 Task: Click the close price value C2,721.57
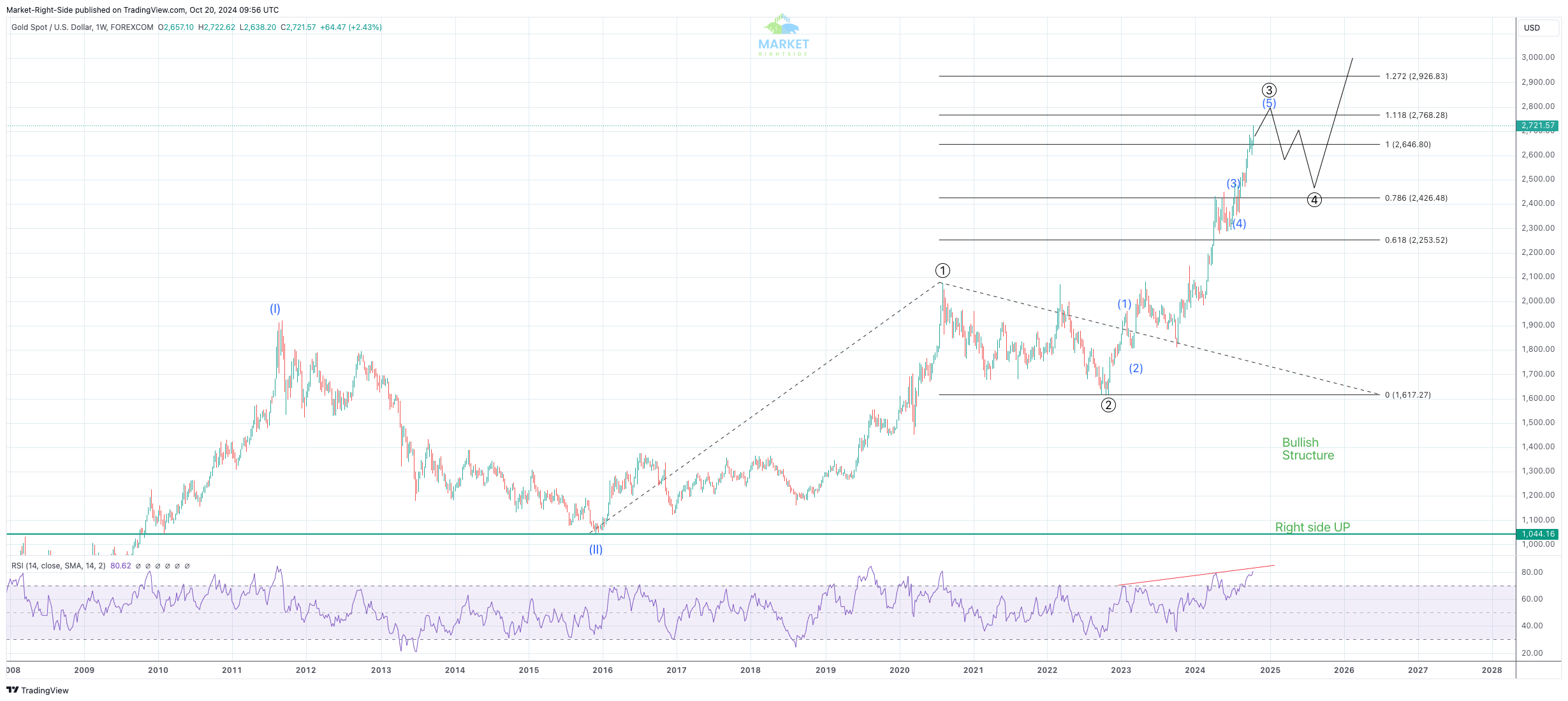point(298,27)
